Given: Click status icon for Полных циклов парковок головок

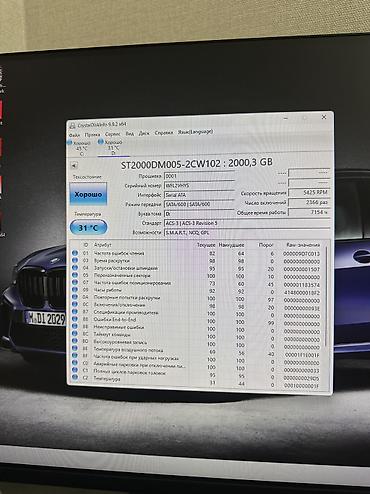Looking at the screenshot, I should (75, 371).
